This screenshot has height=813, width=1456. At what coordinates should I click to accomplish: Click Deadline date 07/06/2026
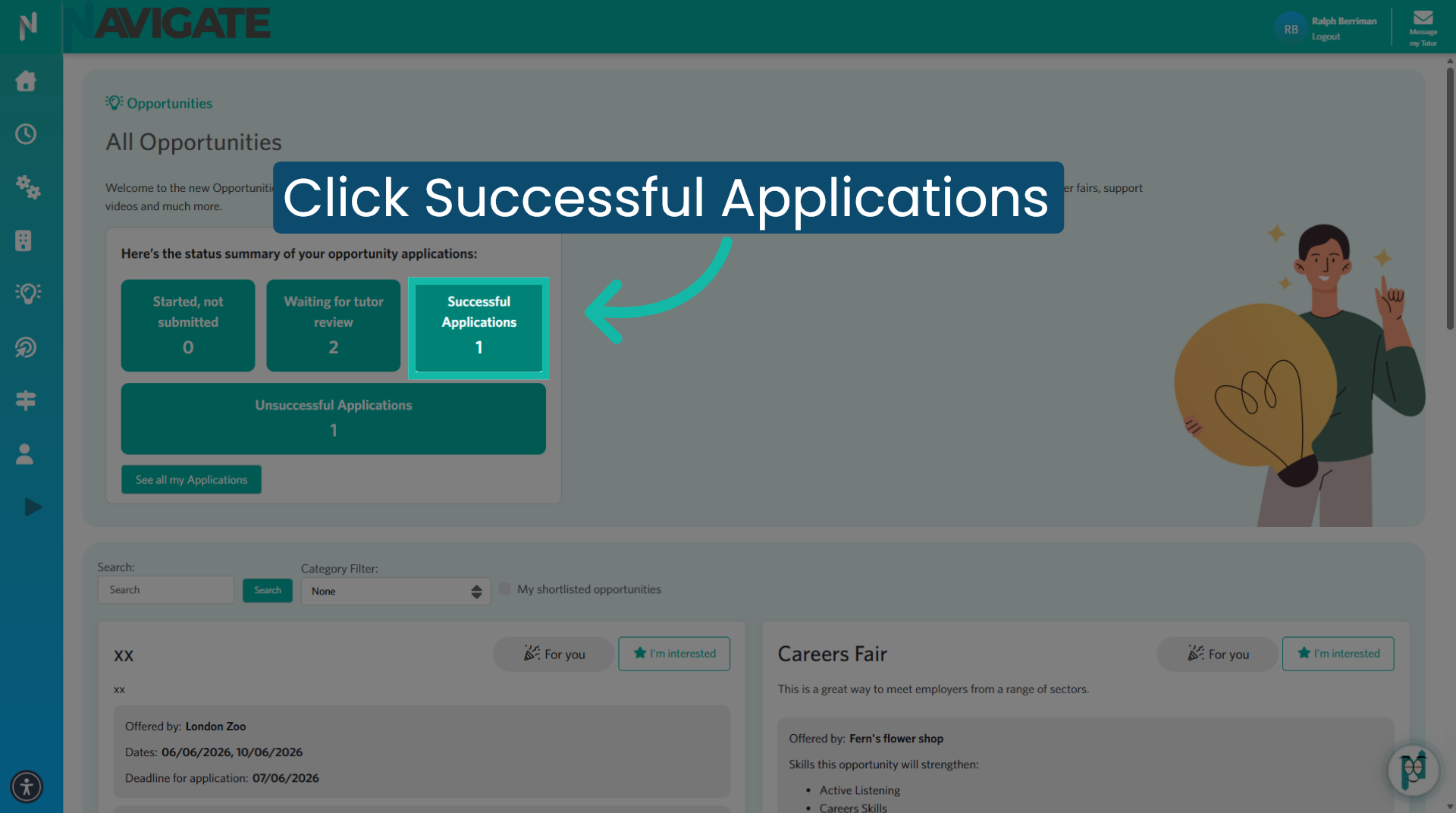click(286, 778)
